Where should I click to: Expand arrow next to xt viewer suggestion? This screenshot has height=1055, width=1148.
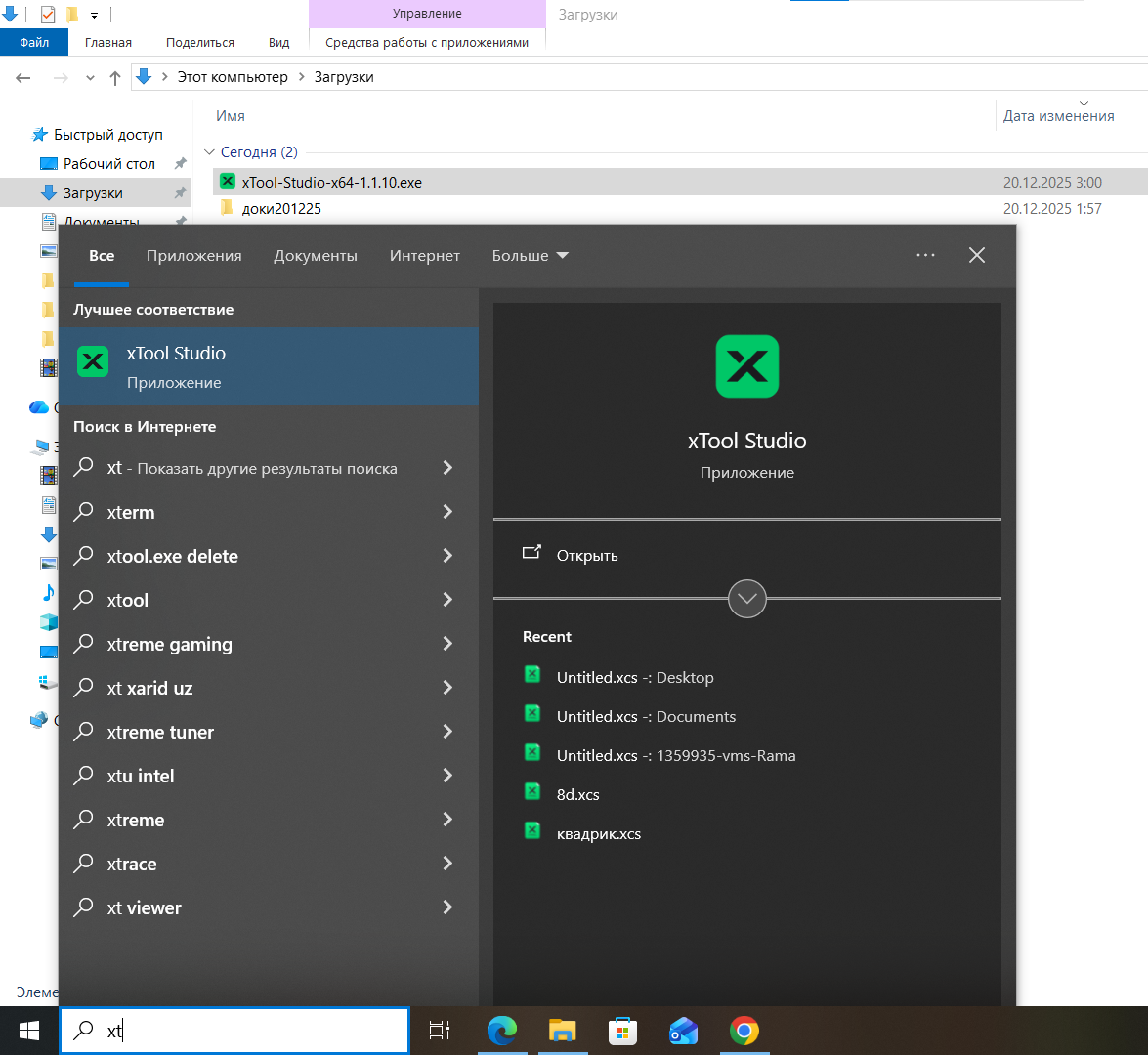pos(448,907)
